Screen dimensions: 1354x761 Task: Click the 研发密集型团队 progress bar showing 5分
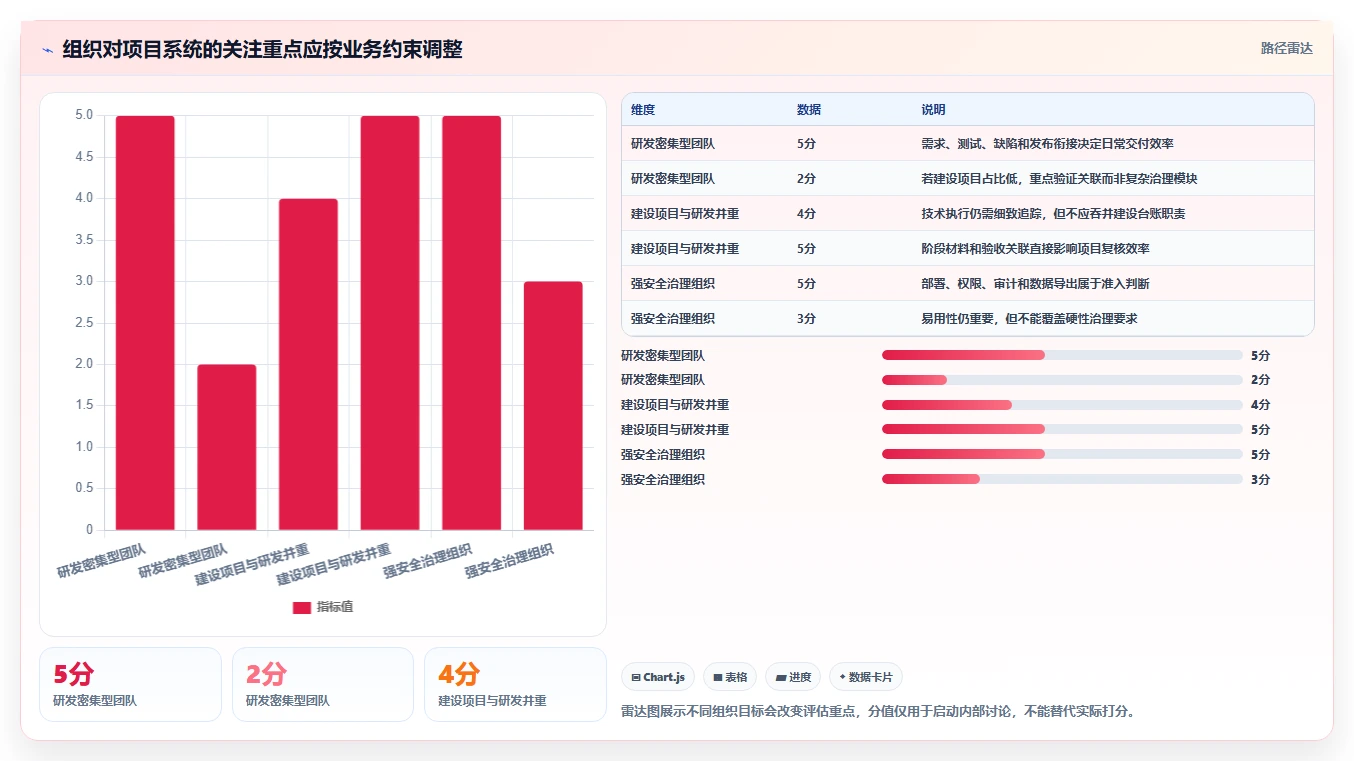tap(1062, 355)
